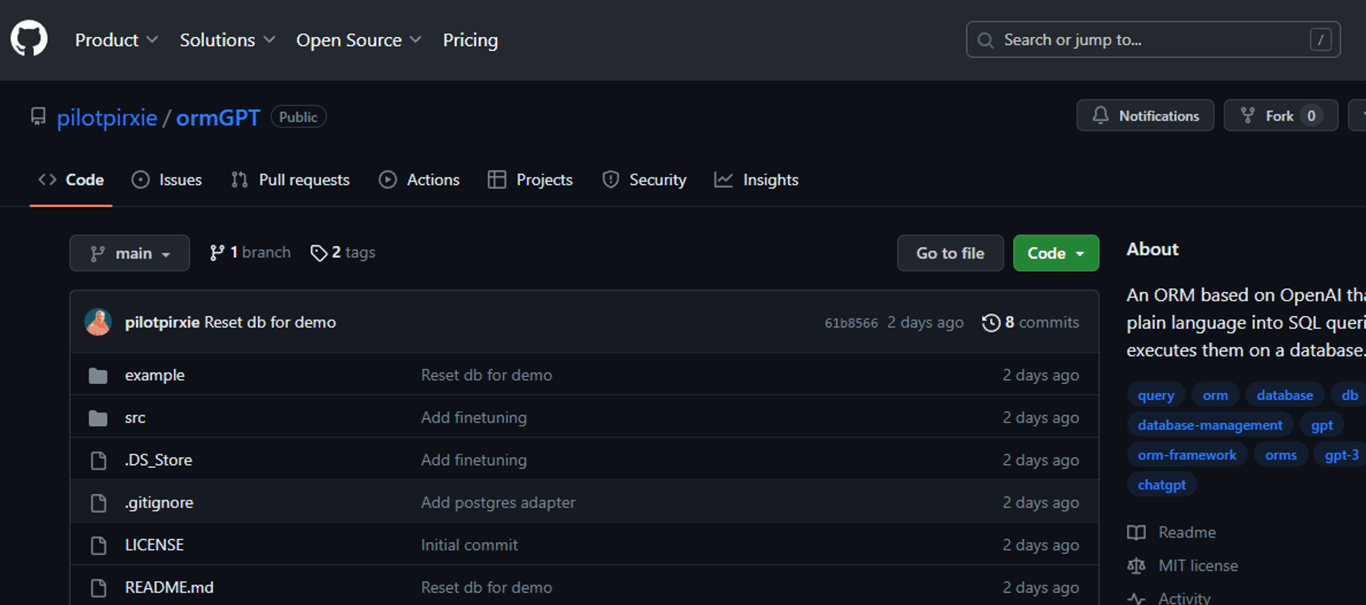
Task: Select the orm-framework topic tag
Action: point(1187,455)
